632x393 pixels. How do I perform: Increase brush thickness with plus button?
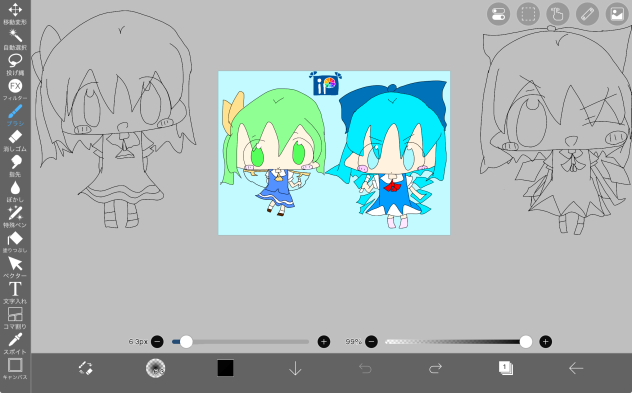pos(324,342)
